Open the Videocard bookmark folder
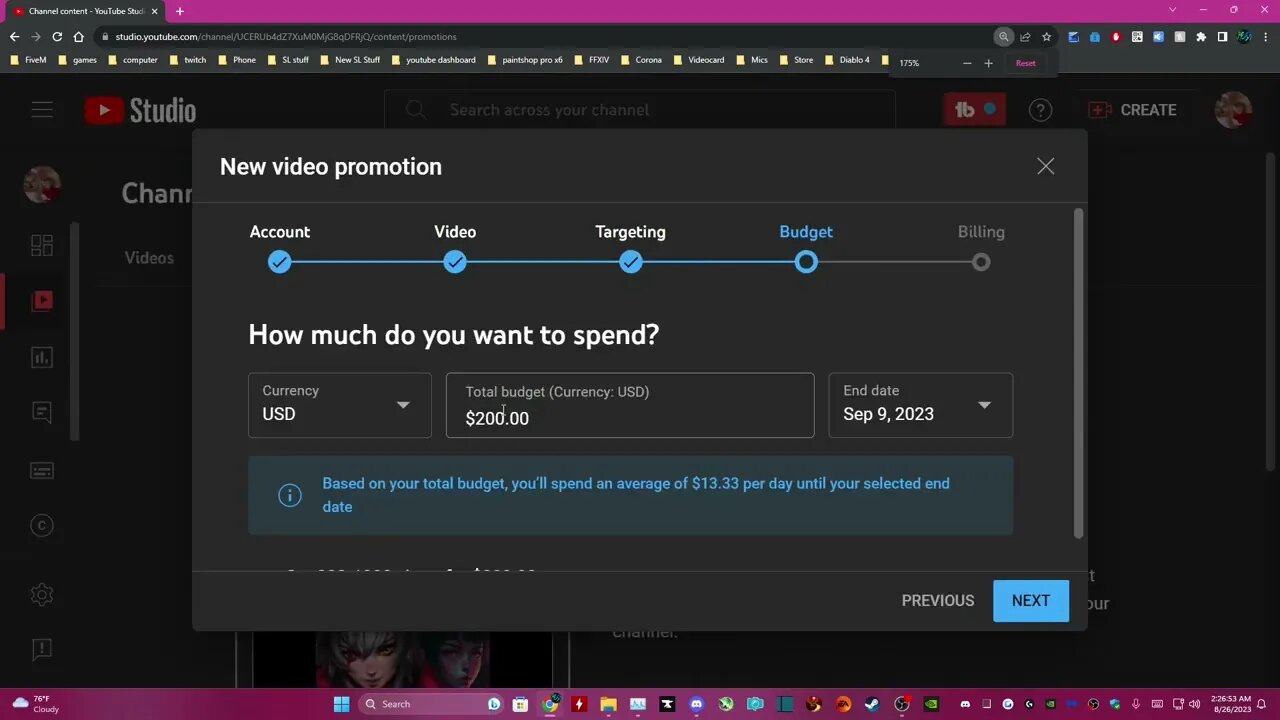The image size is (1280, 720). (x=698, y=60)
